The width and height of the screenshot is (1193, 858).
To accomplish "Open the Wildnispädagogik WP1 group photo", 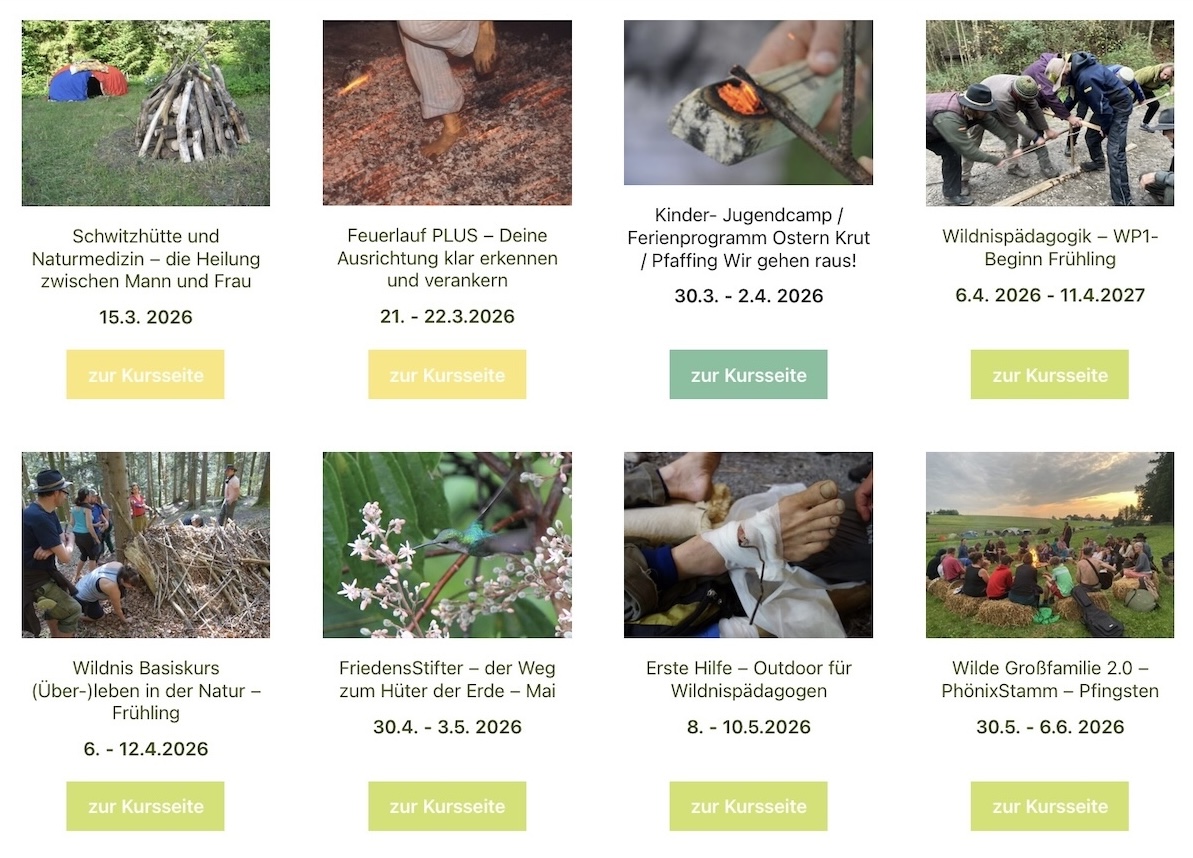I will tap(1049, 113).
